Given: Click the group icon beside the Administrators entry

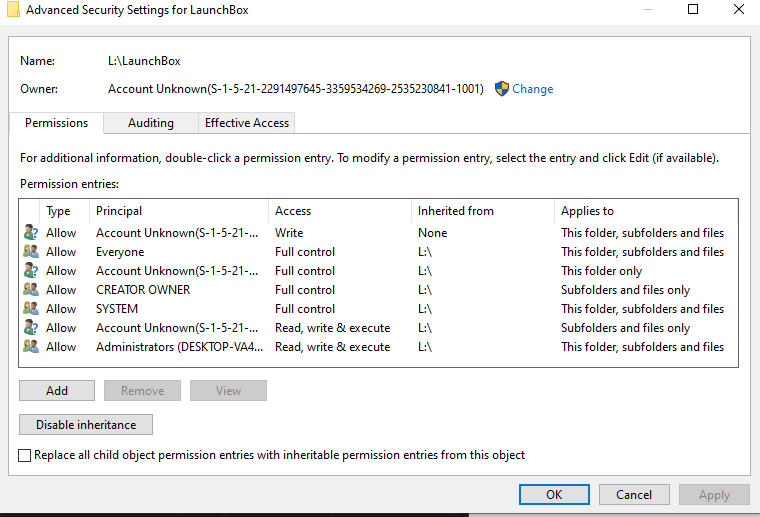Looking at the screenshot, I should click(31, 346).
